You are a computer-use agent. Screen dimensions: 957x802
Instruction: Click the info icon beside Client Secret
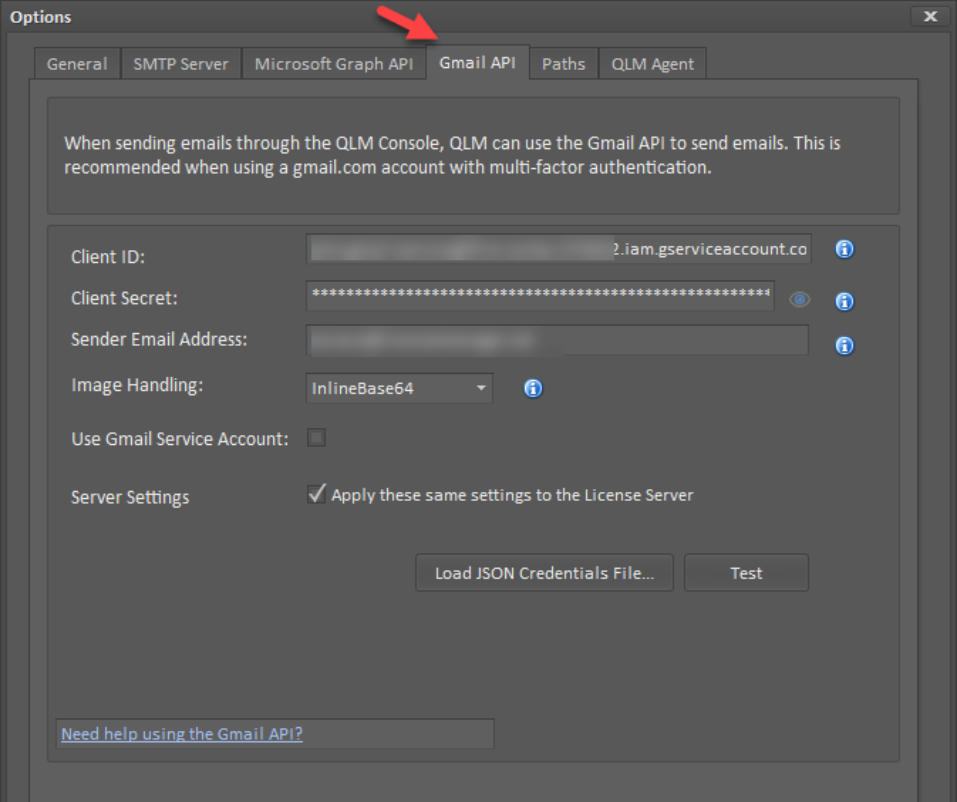click(x=844, y=301)
